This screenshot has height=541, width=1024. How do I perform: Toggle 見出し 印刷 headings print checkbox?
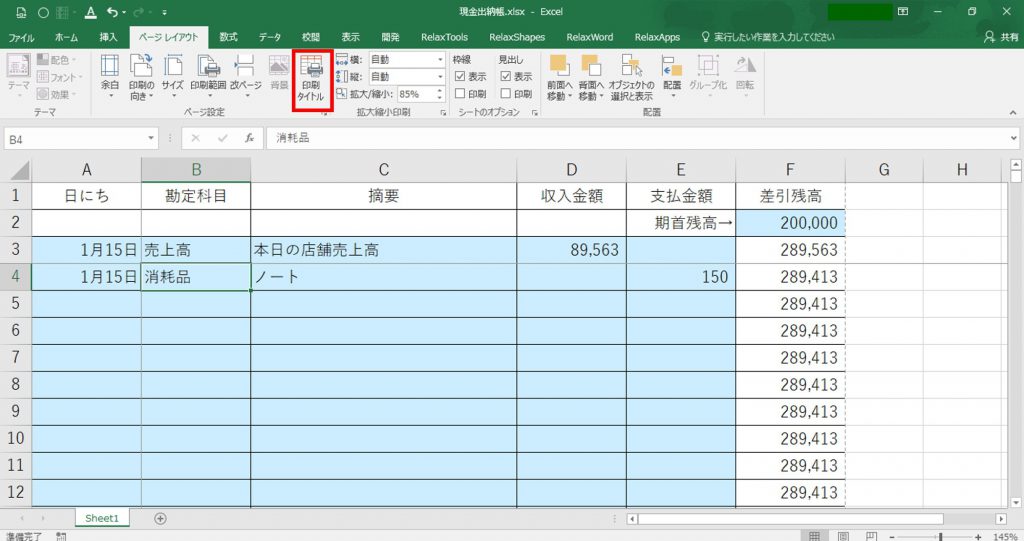coord(505,93)
